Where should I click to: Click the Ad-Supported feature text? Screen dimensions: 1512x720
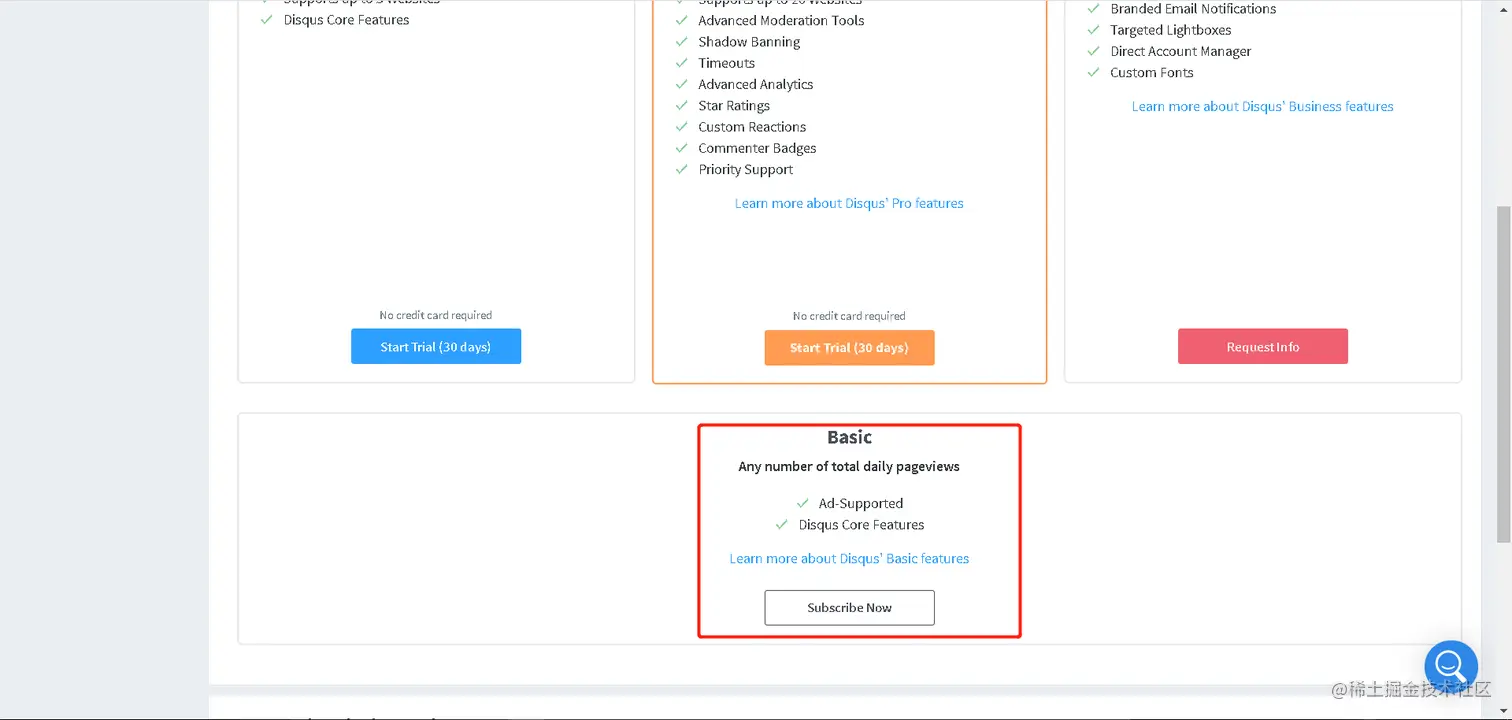pyautogui.click(x=861, y=503)
